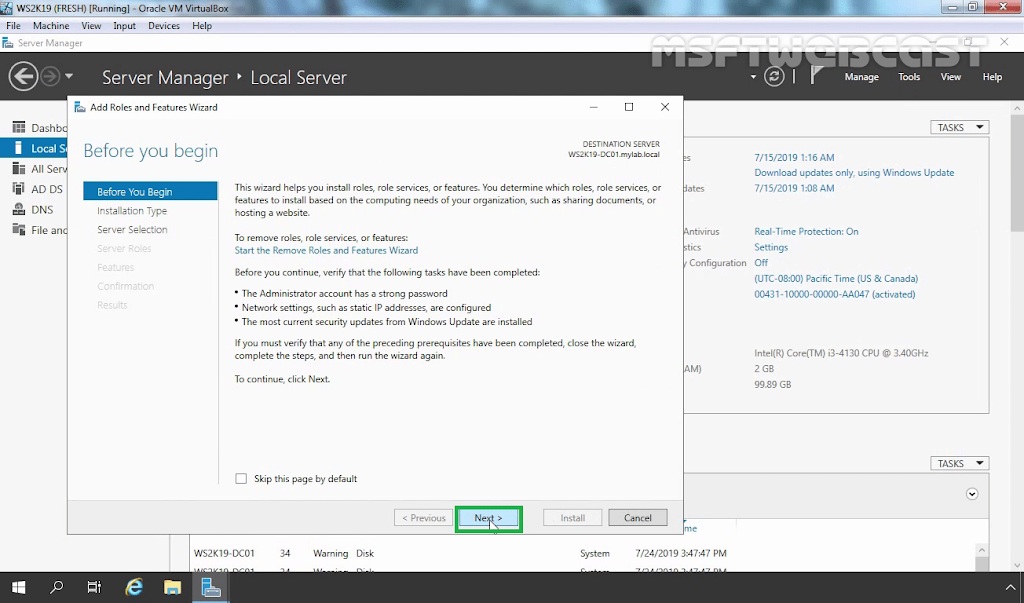Select the File and Storage Services icon
This screenshot has height=603, width=1024.
19,230
